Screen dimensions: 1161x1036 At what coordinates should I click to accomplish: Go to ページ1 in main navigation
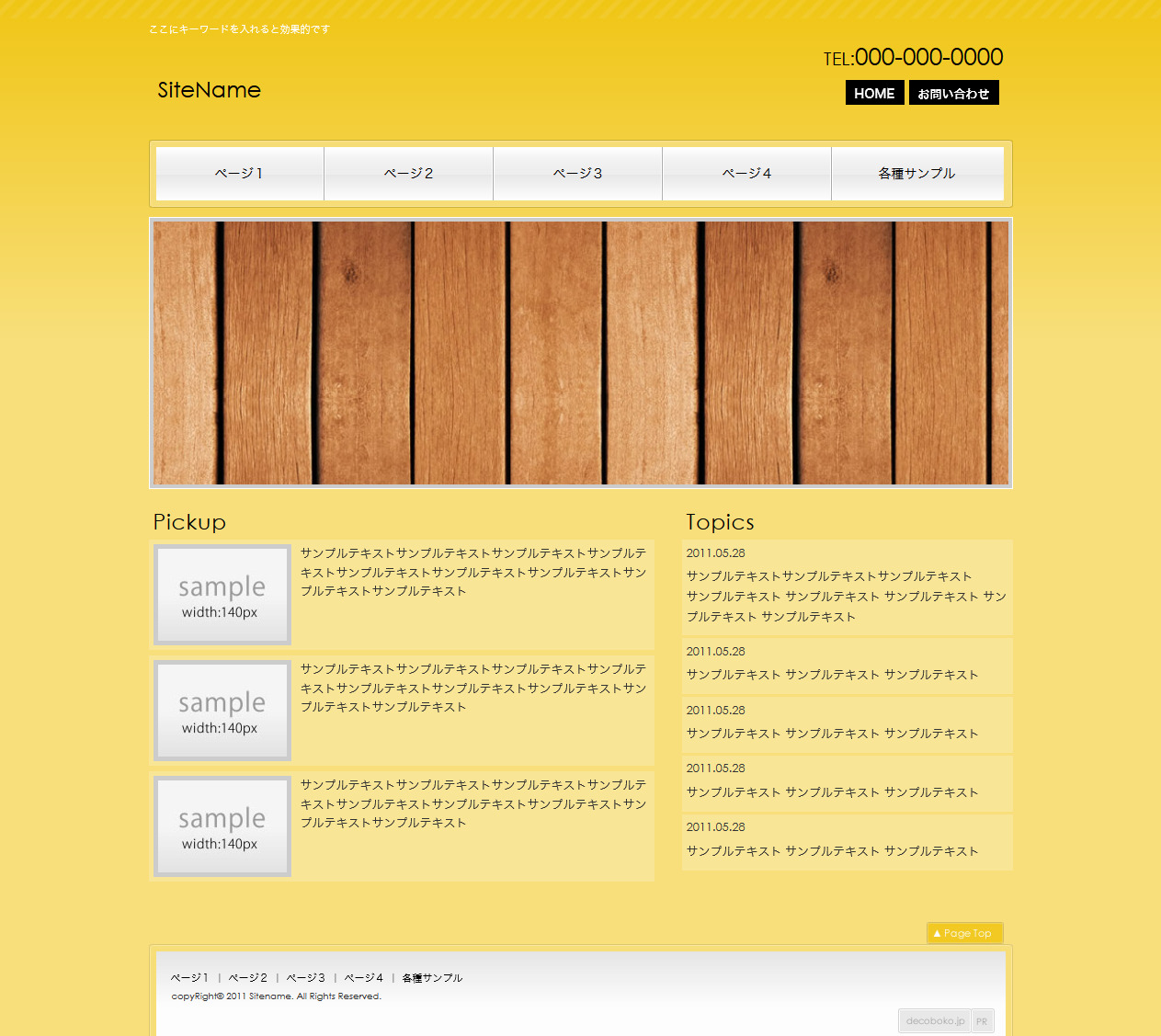pos(240,174)
